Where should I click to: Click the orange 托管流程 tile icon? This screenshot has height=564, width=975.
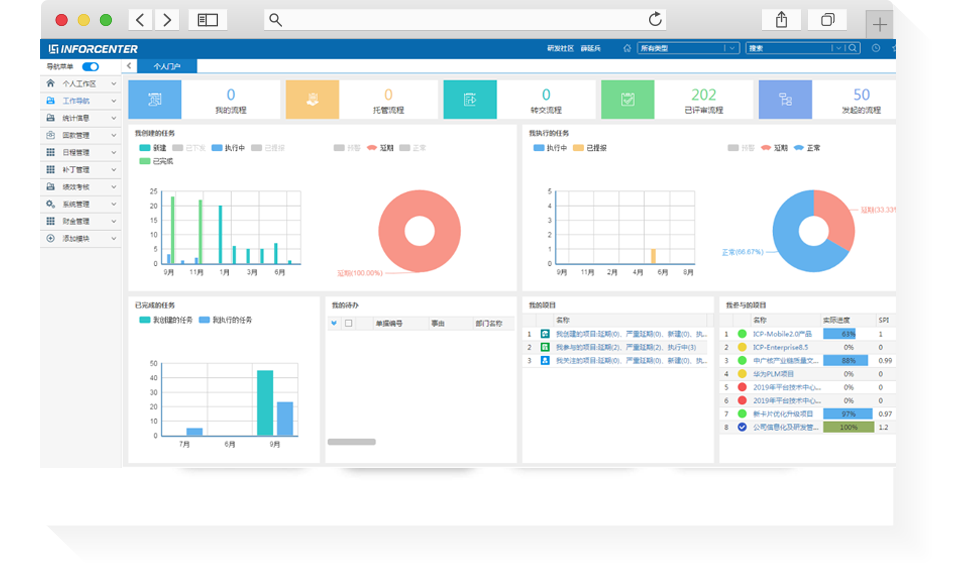coord(312,99)
